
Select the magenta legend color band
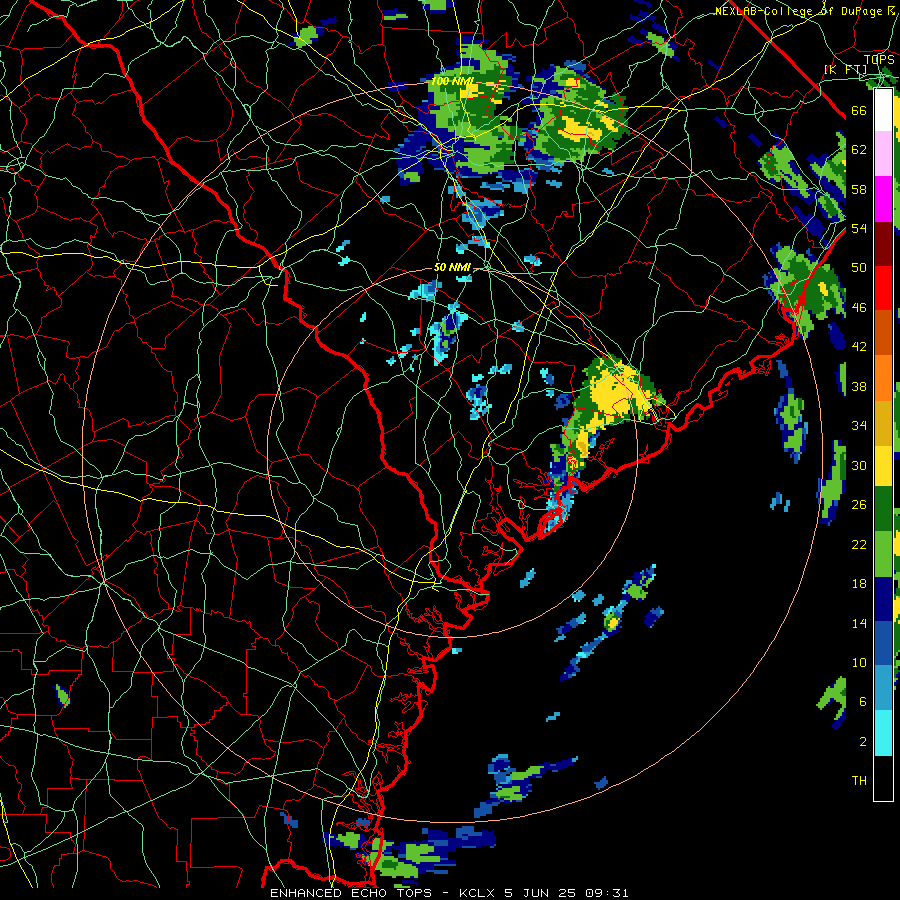click(x=883, y=199)
